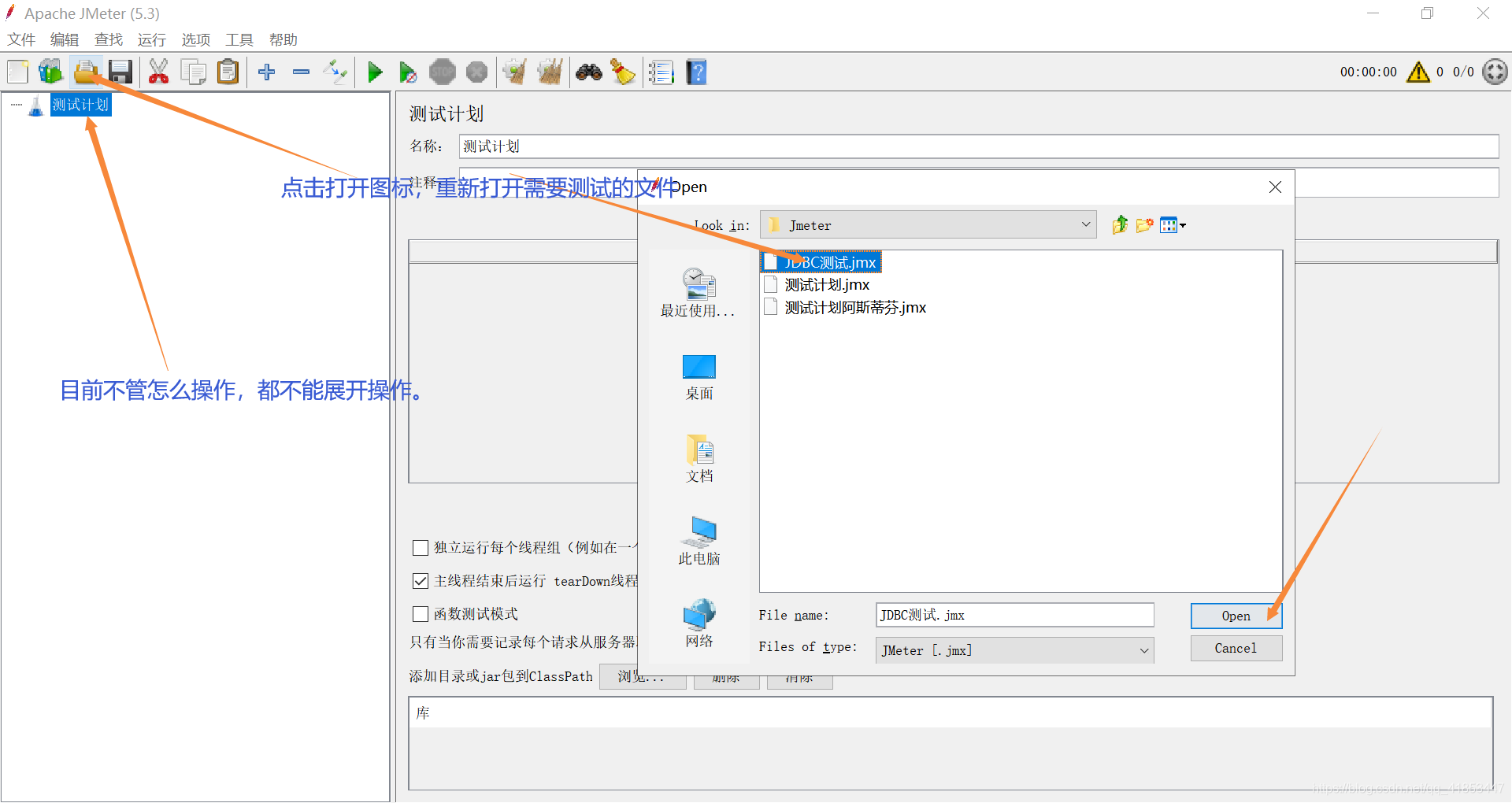Screen dimensions: 1512x803
Task: Reset search with brush icon
Action: pyautogui.click(x=623, y=72)
